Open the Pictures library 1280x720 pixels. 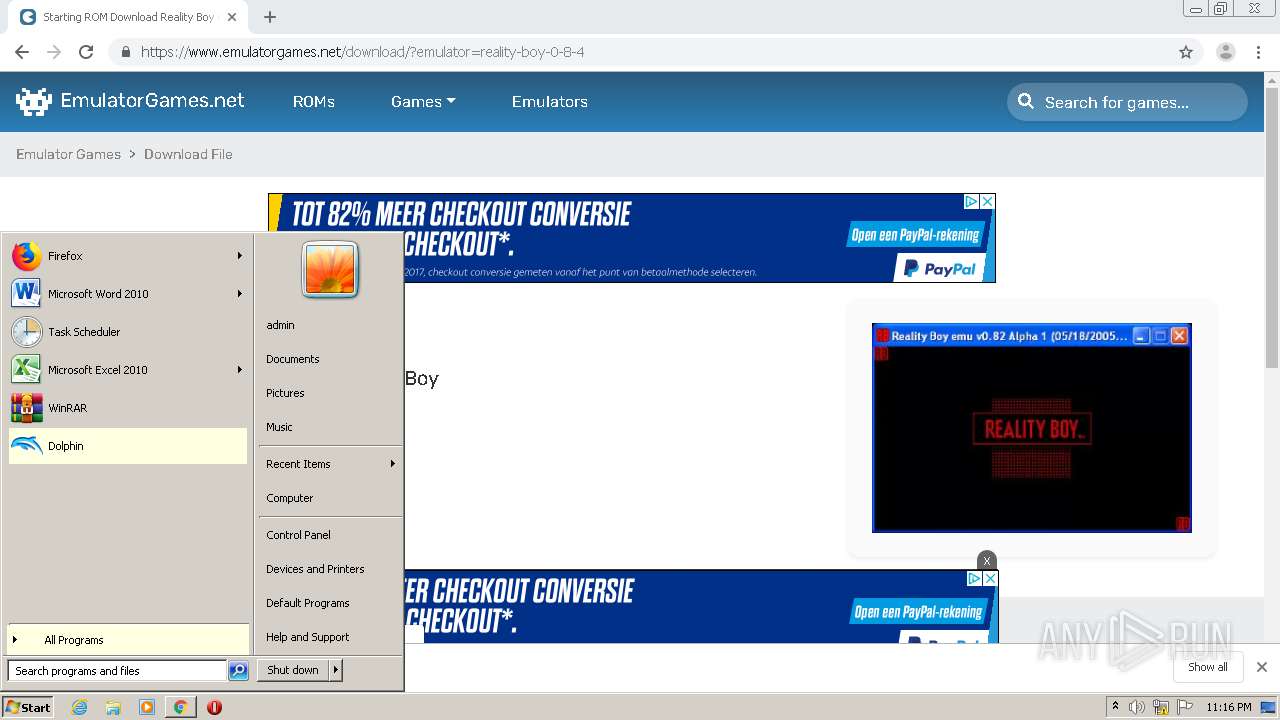[330, 393]
